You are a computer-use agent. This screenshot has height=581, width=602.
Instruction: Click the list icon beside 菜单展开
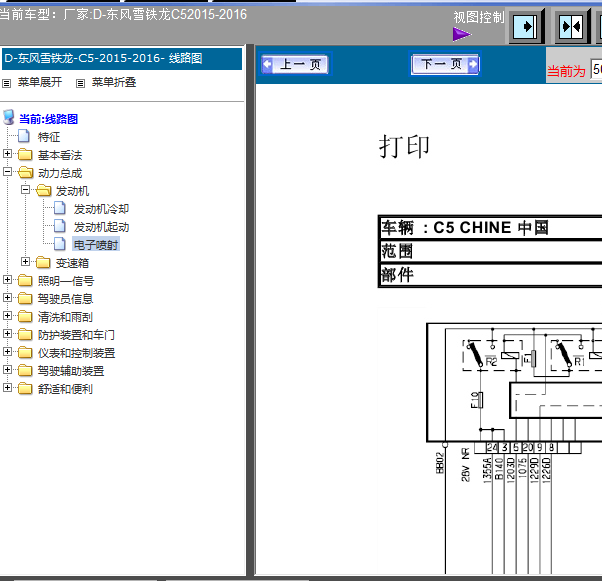point(7,83)
